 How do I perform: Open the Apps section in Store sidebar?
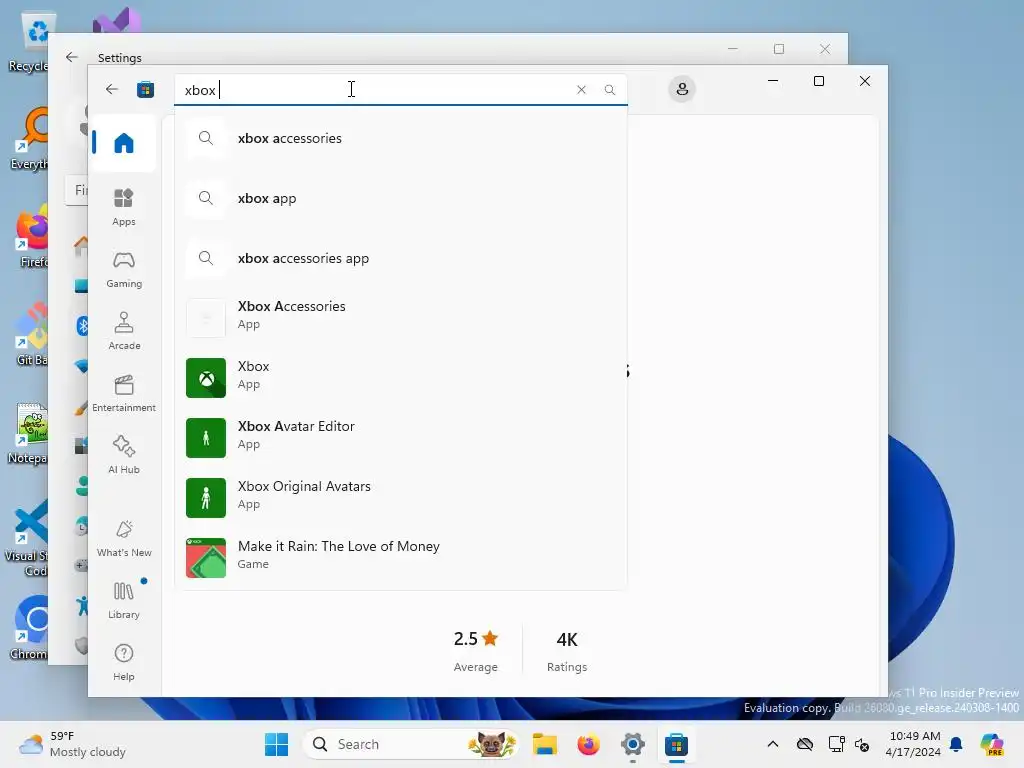pos(123,207)
